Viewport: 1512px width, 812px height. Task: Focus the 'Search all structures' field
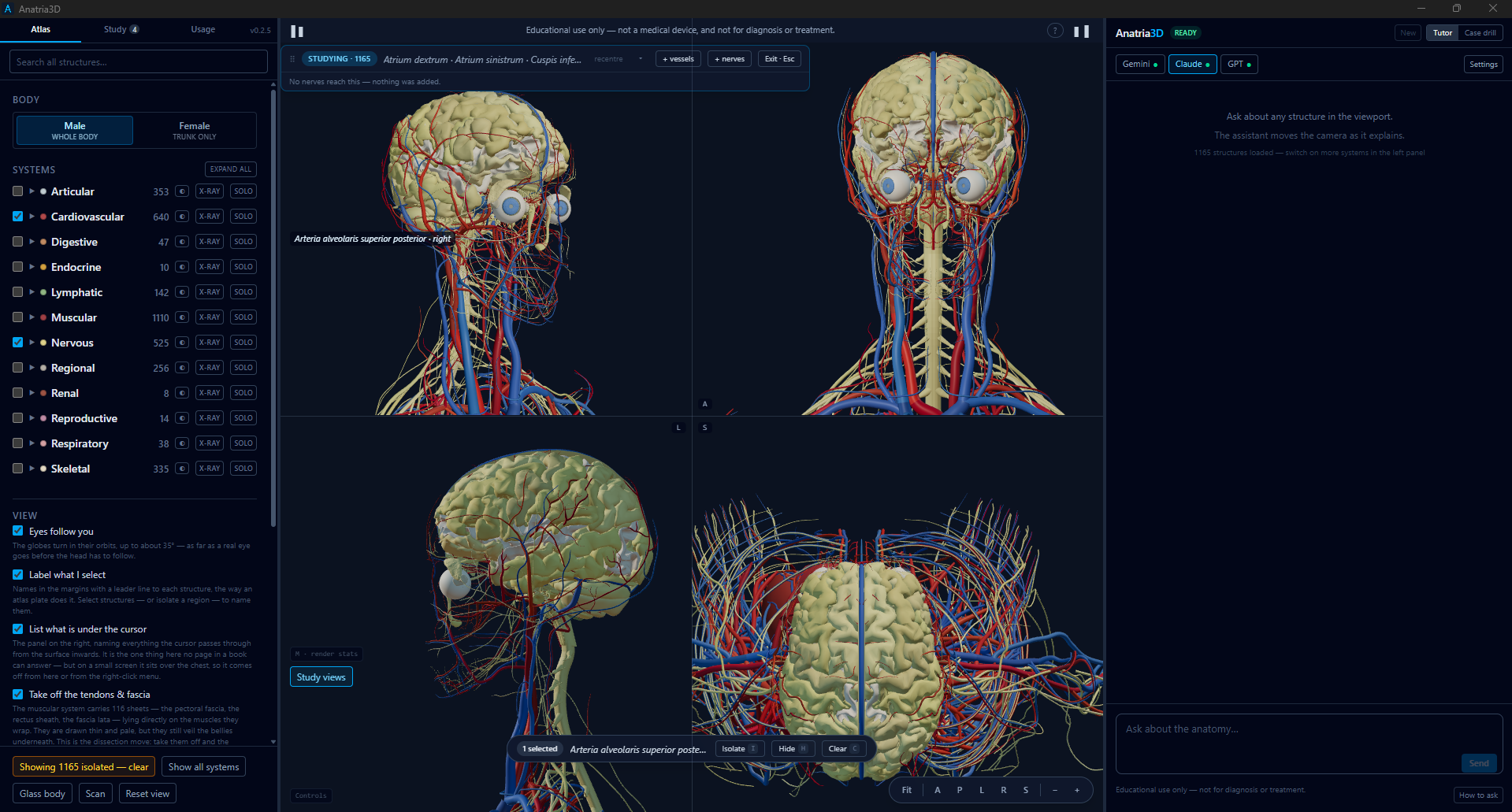point(139,62)
